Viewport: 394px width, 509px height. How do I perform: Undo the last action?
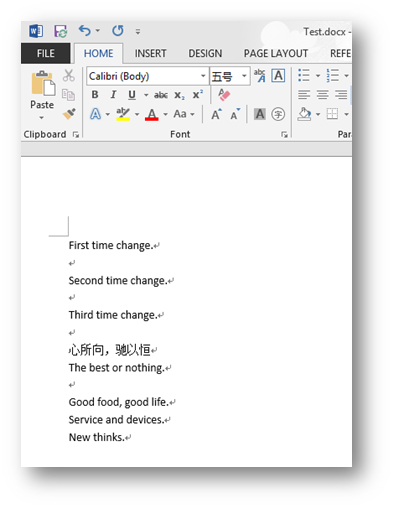point(84,31)
